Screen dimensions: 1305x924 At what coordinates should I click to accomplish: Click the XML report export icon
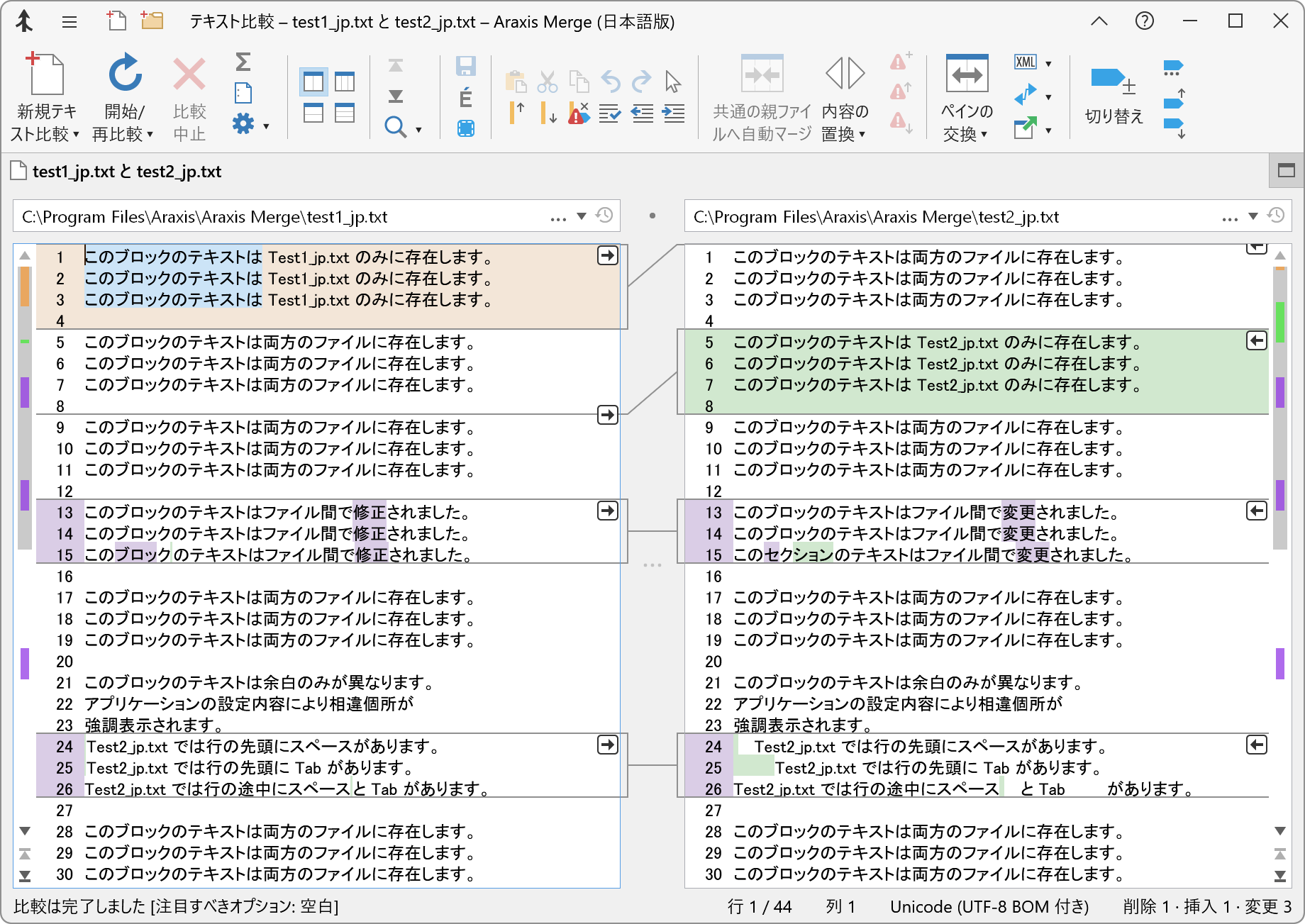(1026, 62)
